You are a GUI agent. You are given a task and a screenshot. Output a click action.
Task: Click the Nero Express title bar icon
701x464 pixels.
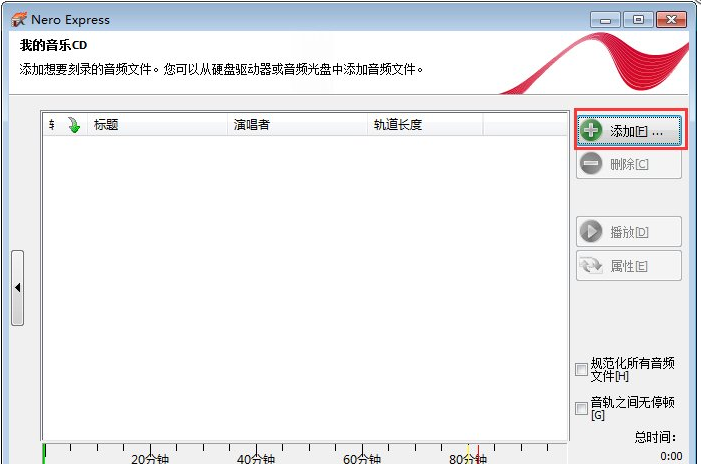(x=19, y=20)
